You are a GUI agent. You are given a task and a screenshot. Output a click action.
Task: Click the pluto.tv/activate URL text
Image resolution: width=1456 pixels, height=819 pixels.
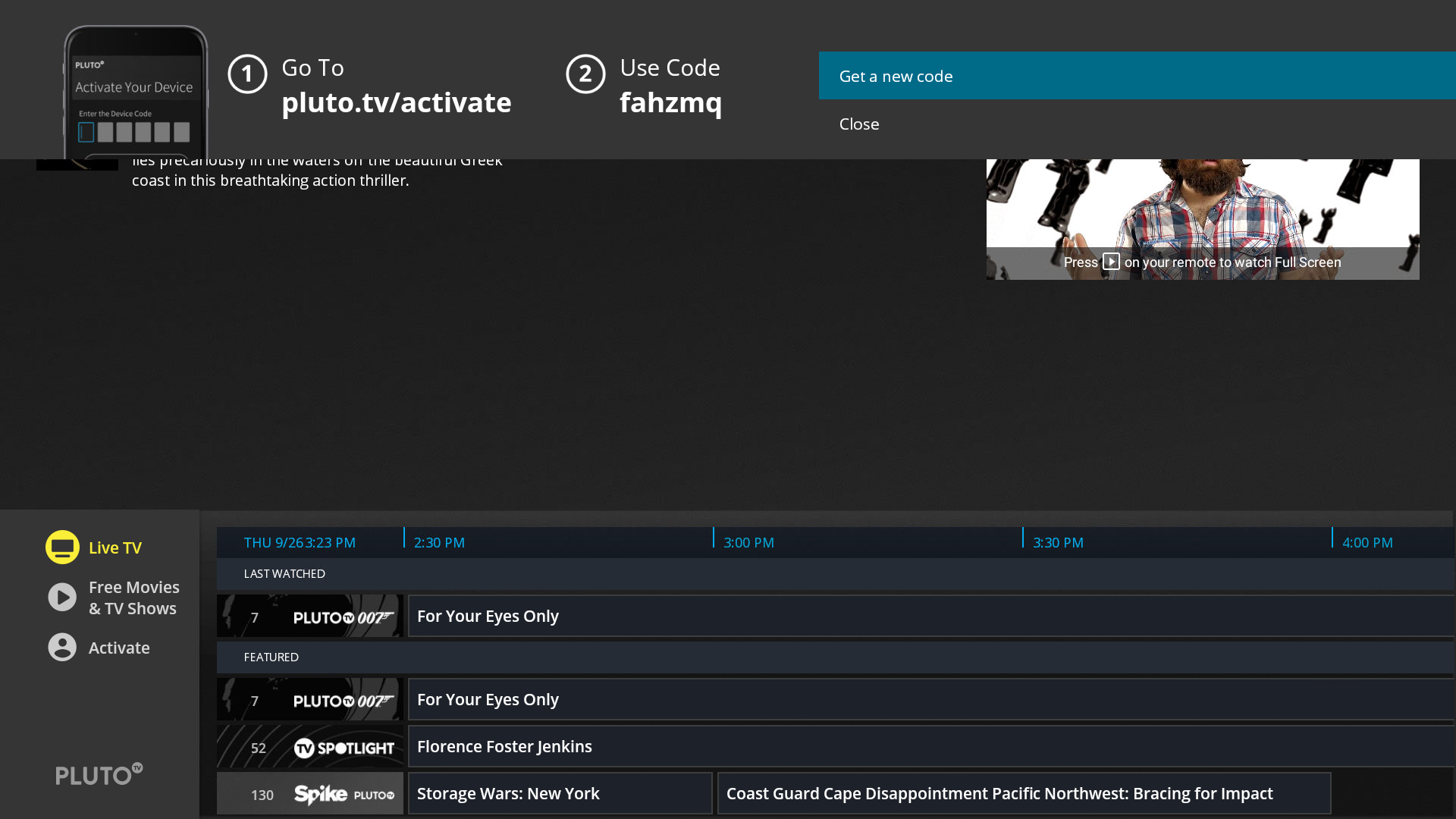tap(397, 102)
